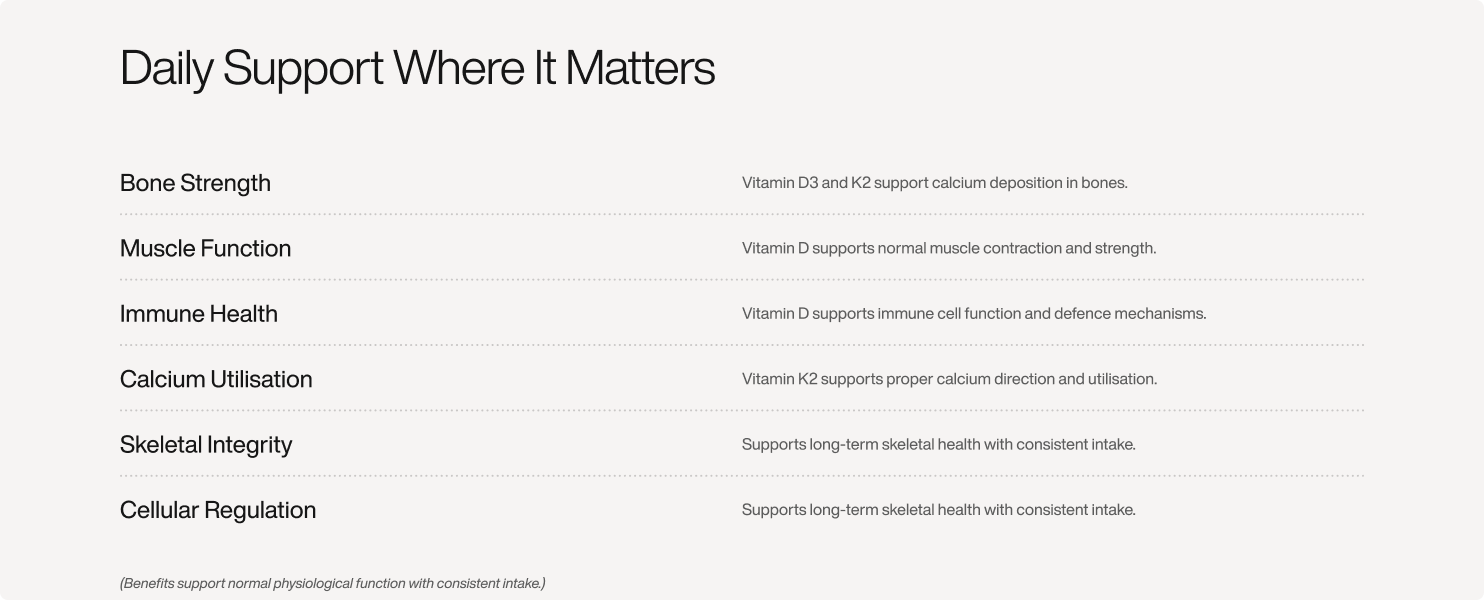Select the Muscle Function row title
The image size is (1484, 600).
coord(205,248)
